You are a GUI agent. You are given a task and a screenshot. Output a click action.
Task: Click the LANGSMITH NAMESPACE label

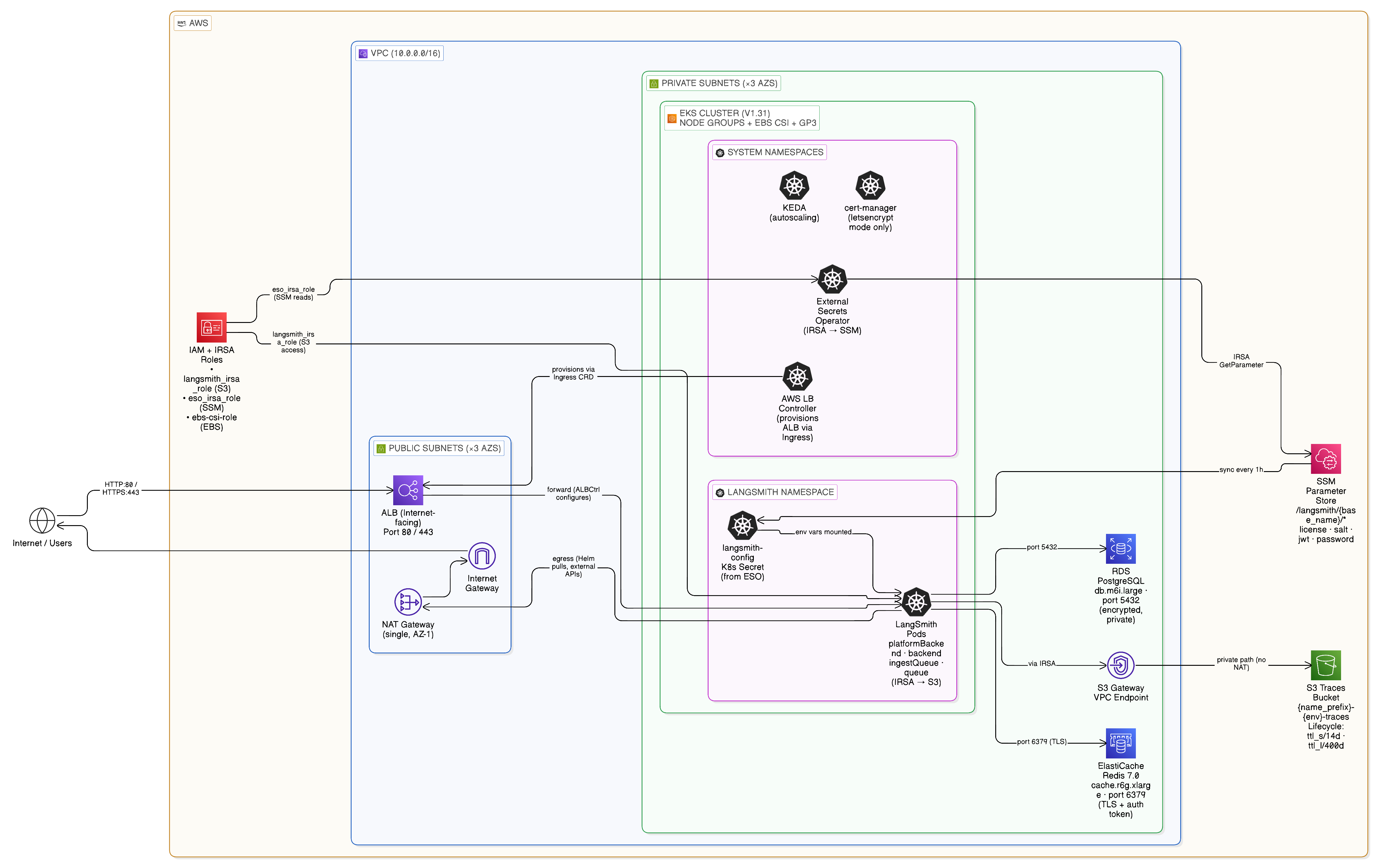775,493
